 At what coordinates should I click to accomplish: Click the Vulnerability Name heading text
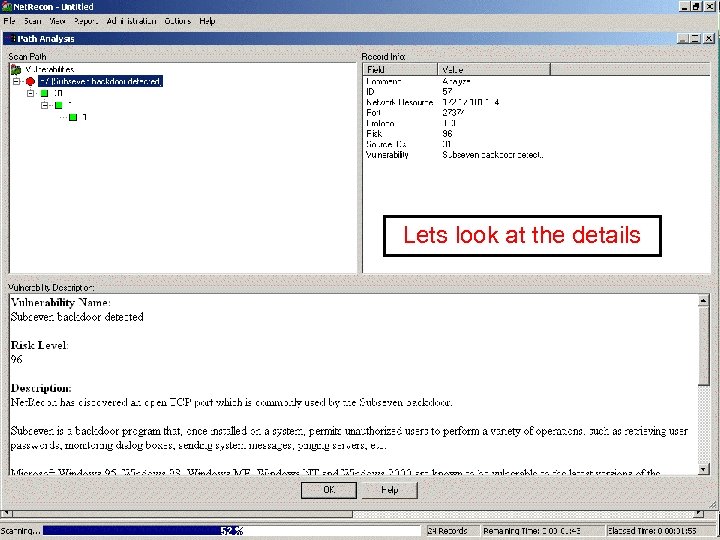[x=61, y=303]
